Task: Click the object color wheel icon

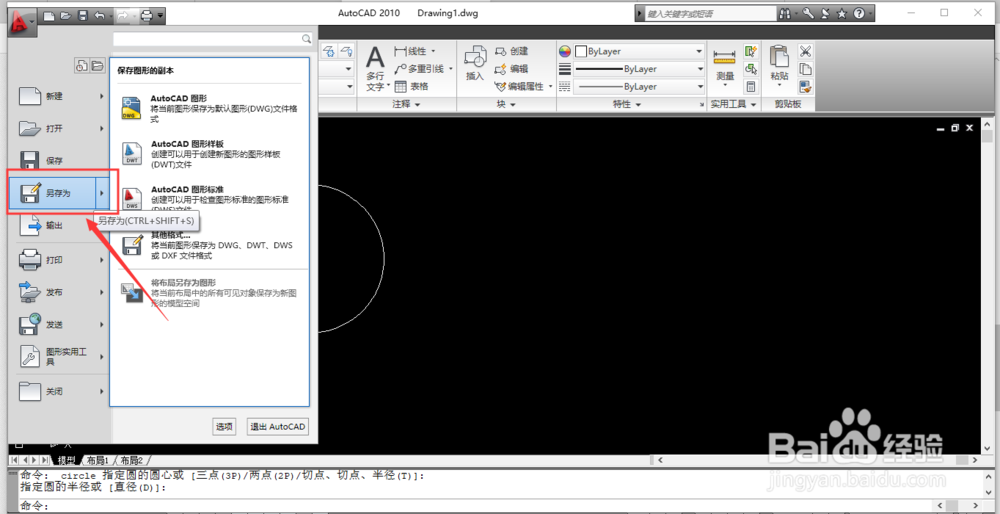Action: pyautogui.click(x=565, y=51)
